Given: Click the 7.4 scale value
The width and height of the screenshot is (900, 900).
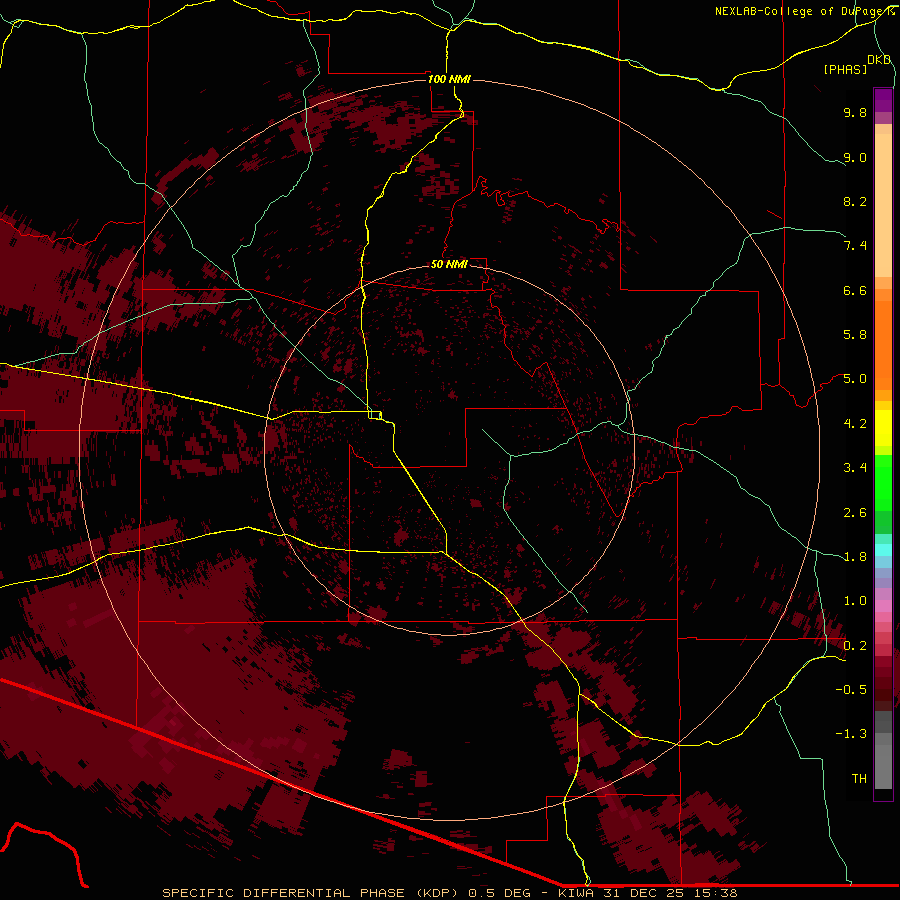Looking at the screenshot, I should click(855, 246).
